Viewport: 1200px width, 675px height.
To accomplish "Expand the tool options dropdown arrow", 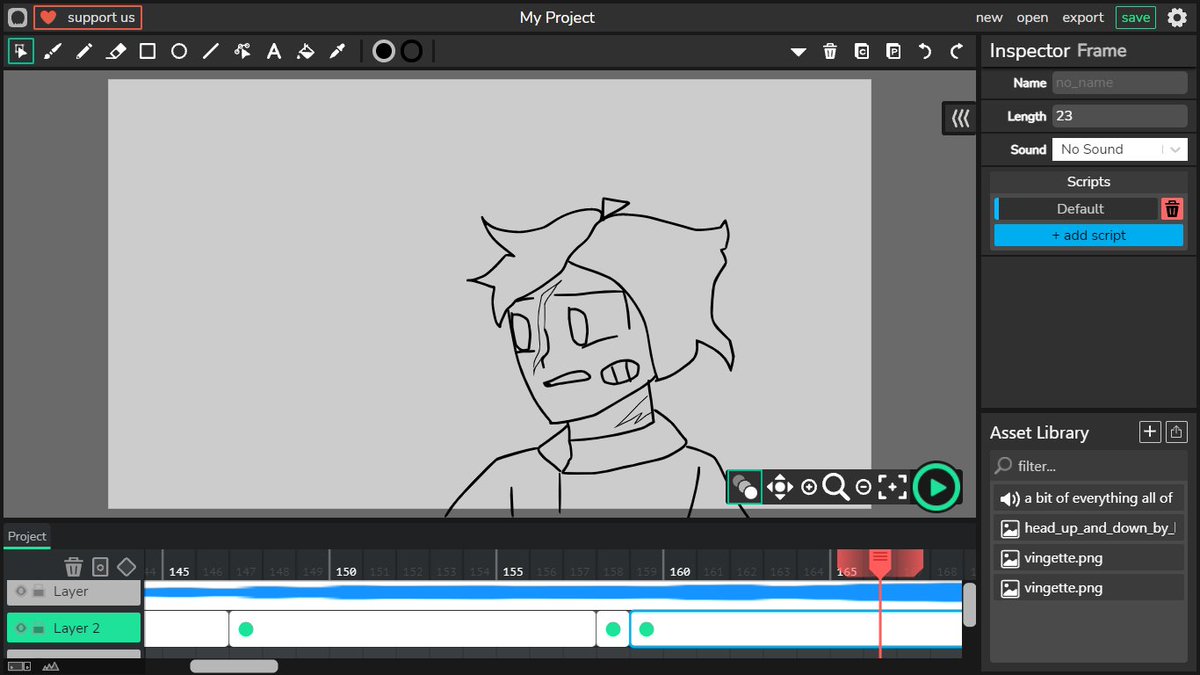I will point(798,52).
